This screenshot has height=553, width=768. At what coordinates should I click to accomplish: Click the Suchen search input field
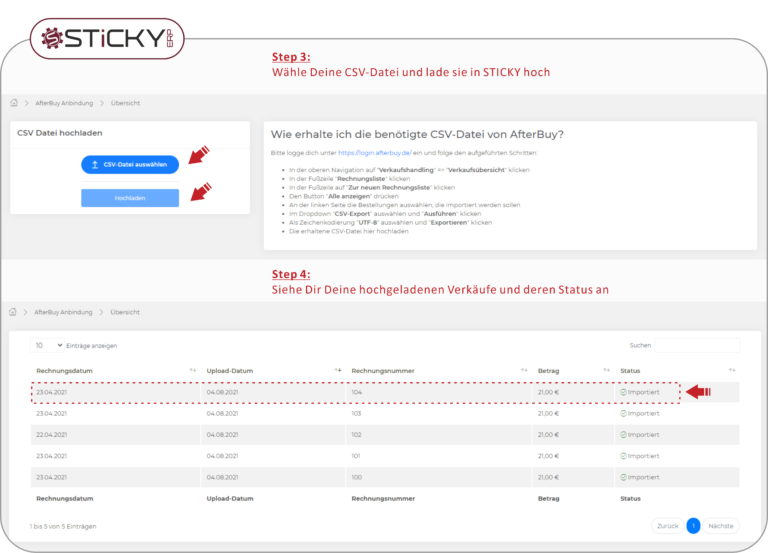tap(697, 345)
